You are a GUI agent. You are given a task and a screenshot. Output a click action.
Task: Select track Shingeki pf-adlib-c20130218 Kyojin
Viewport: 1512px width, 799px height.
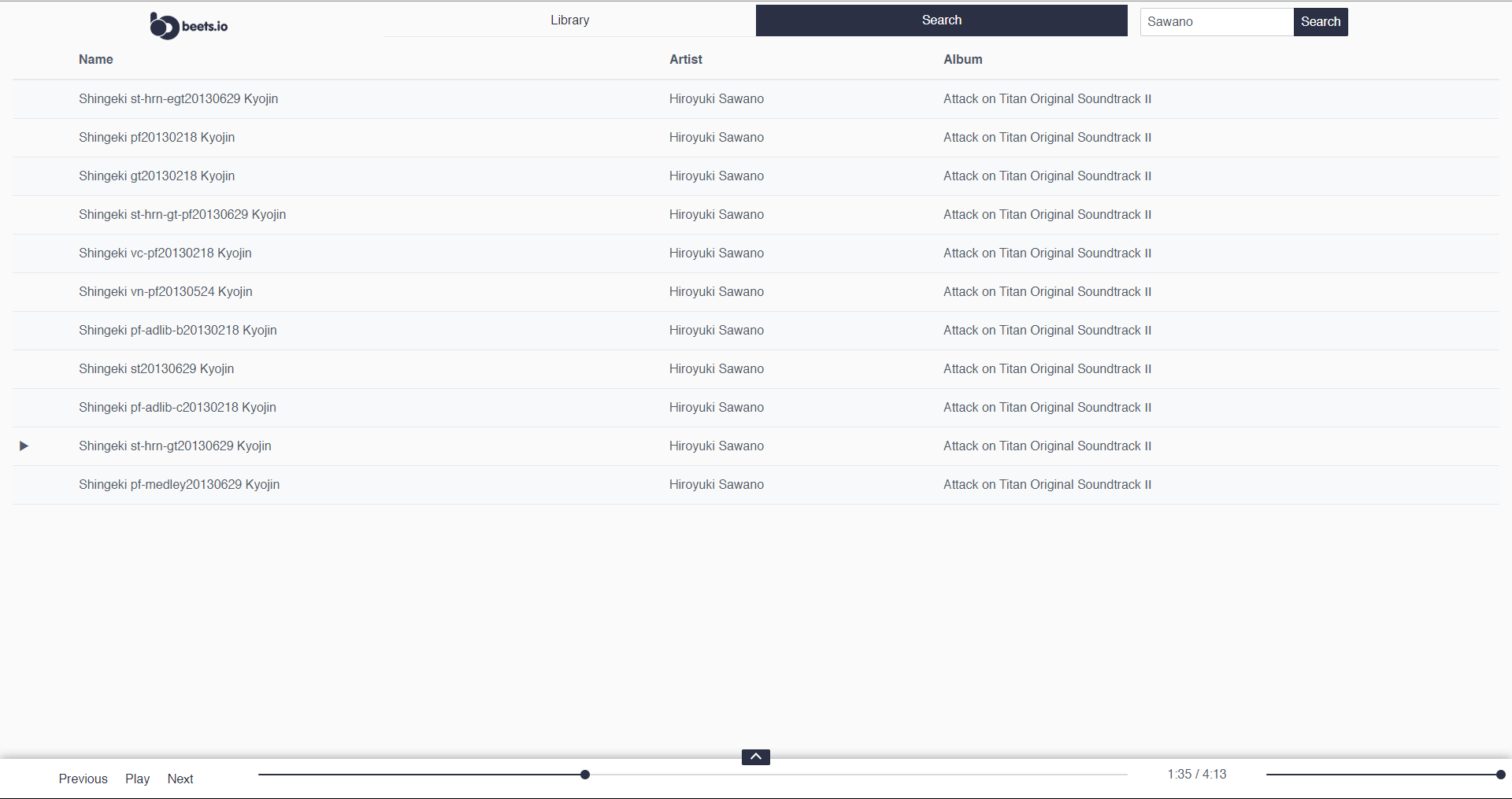click(177, 408)
